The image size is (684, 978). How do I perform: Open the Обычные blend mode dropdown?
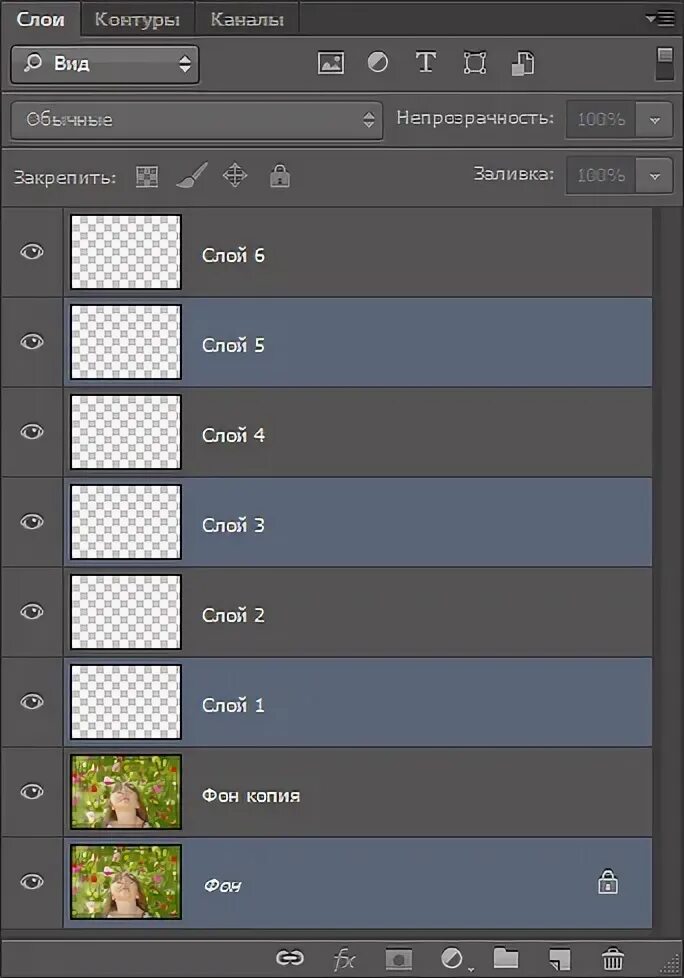(196, 120)
